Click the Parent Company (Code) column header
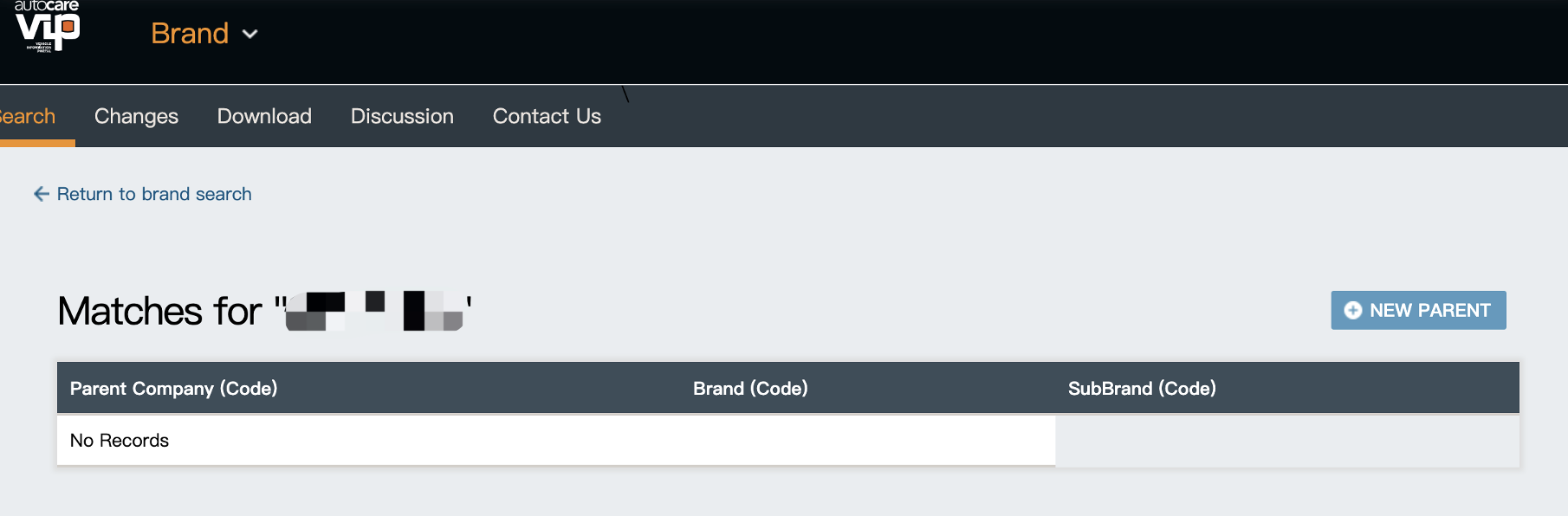This screenshot has height=516, width=1568. (173, 389)
